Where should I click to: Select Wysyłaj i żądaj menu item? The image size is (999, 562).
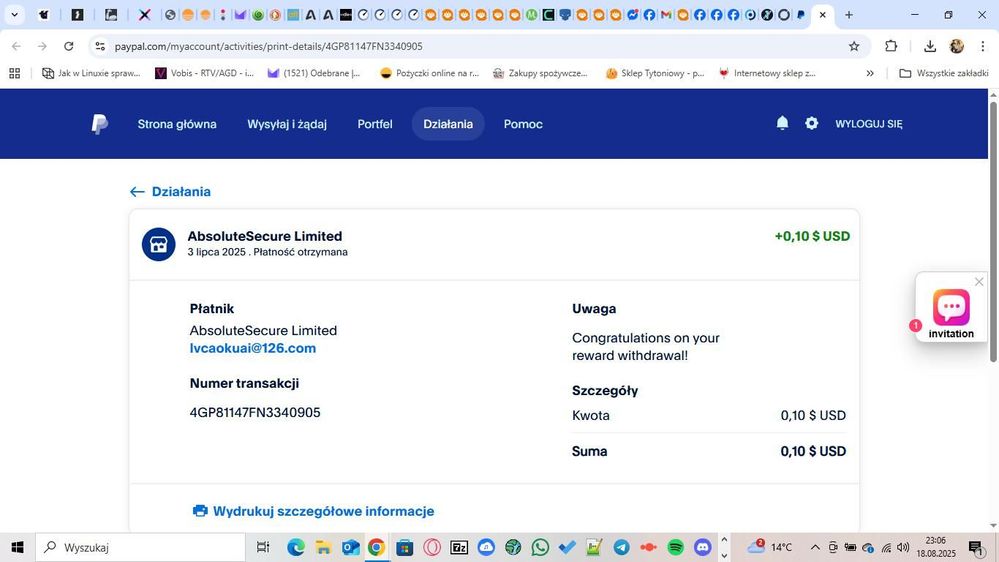pos(287,124)
